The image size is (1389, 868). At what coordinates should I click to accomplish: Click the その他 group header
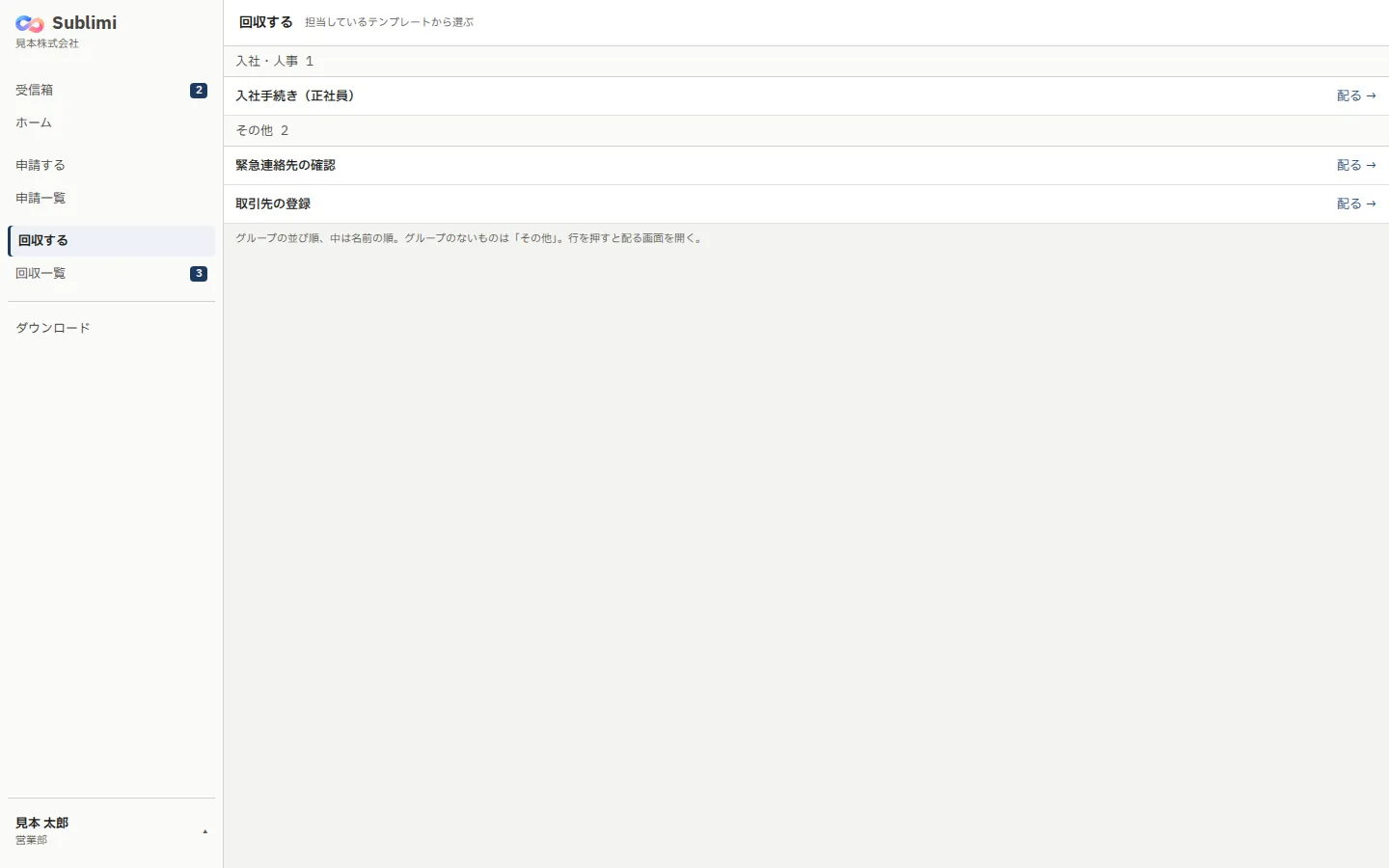coord(806,130)
